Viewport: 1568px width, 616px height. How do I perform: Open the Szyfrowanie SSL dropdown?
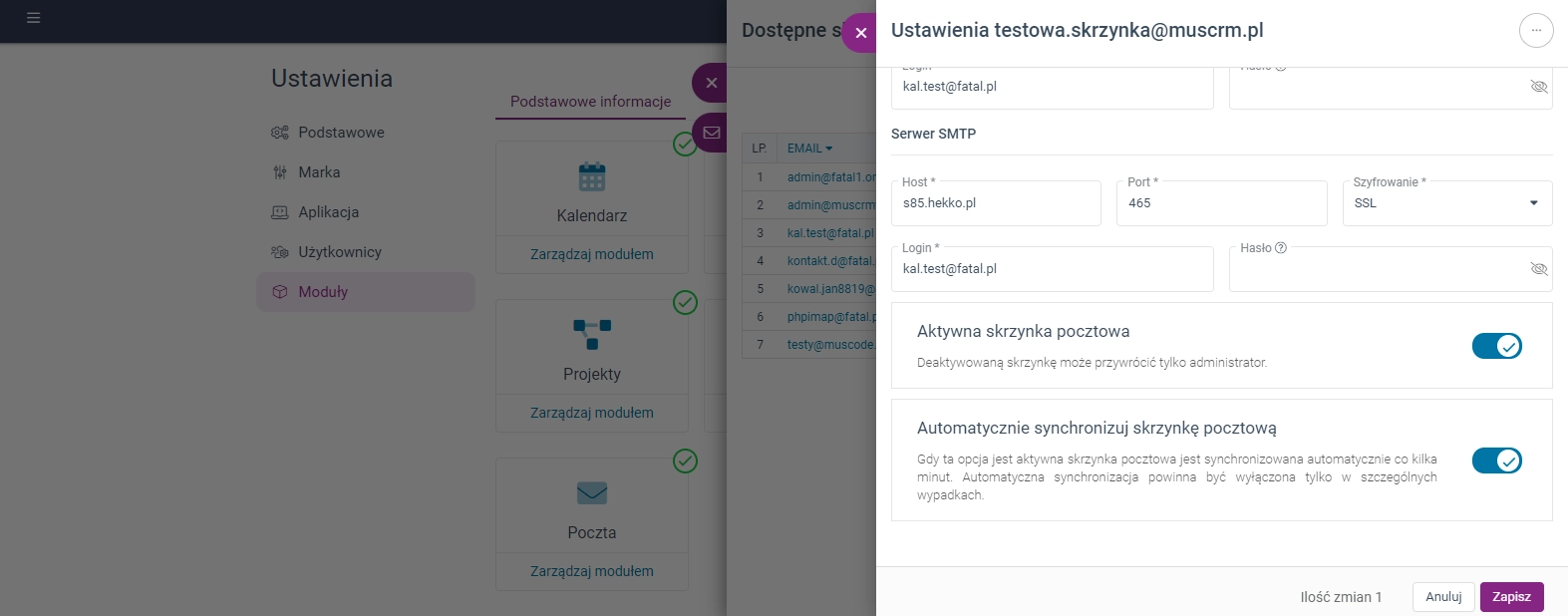coord(1447,203)
